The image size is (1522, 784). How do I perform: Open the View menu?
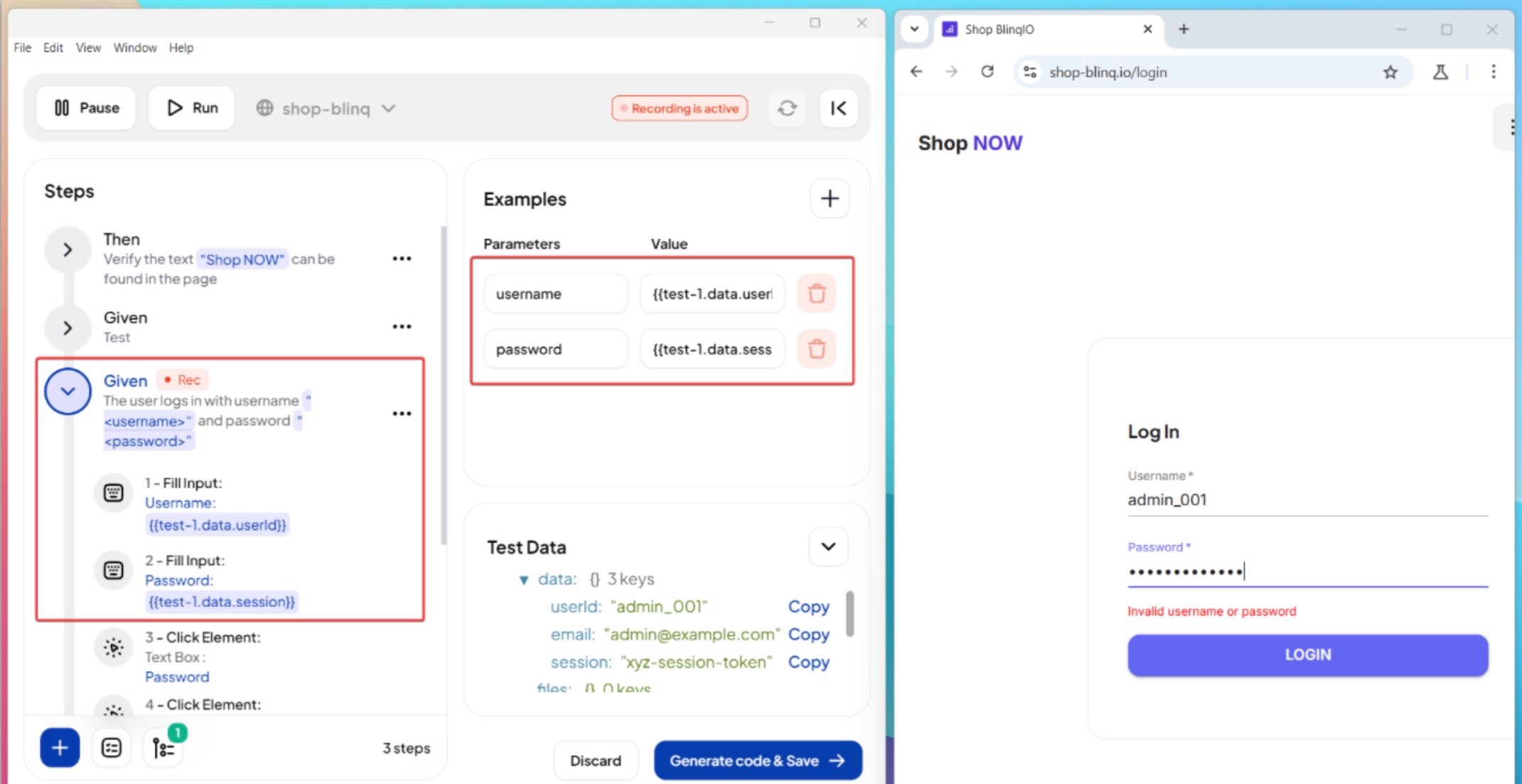[x=88, y=48]
